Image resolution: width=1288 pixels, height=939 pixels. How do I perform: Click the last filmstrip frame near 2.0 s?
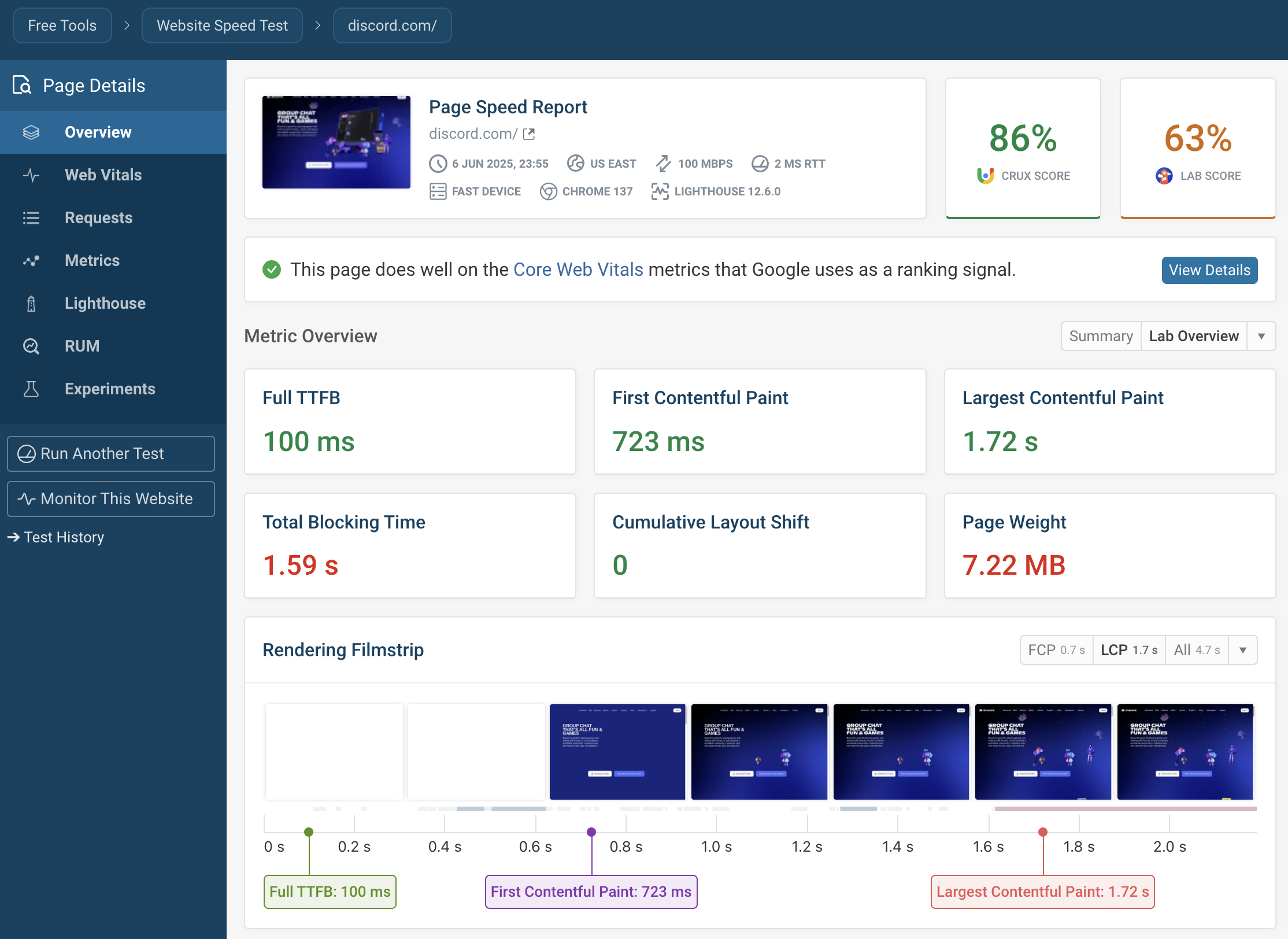tap(1185, 752)
